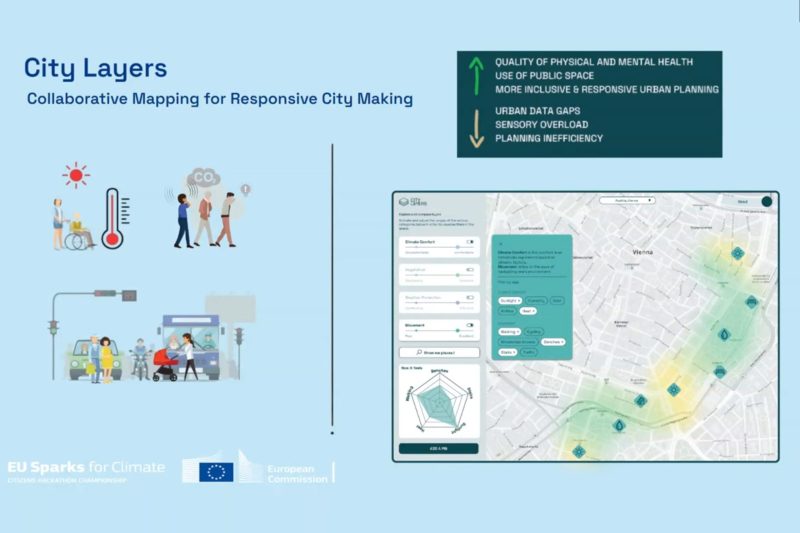Screen dimensions: 800x533
Task: Click the beige downward arrow icon
Action: 477,126
